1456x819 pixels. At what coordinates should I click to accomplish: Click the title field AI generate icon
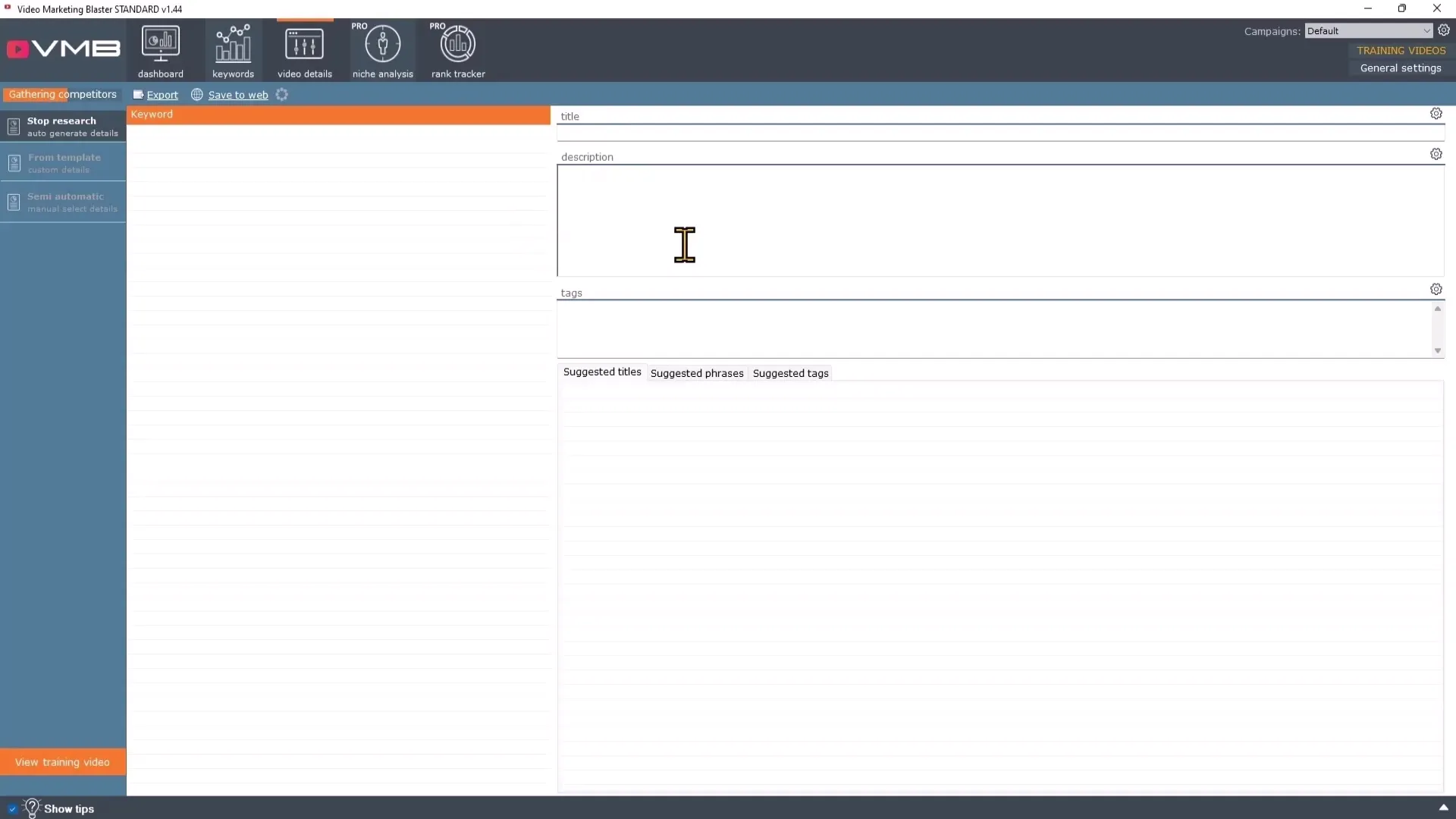pyautogui.click(x=1436, y=113)
